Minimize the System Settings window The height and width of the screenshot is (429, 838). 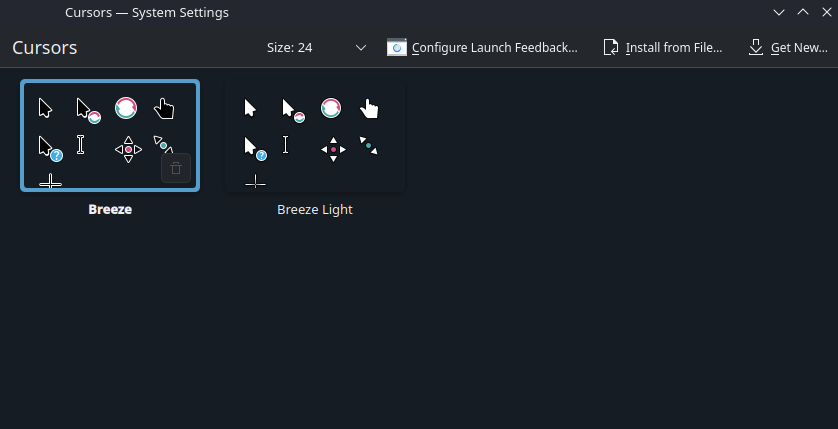click(779, 12)
